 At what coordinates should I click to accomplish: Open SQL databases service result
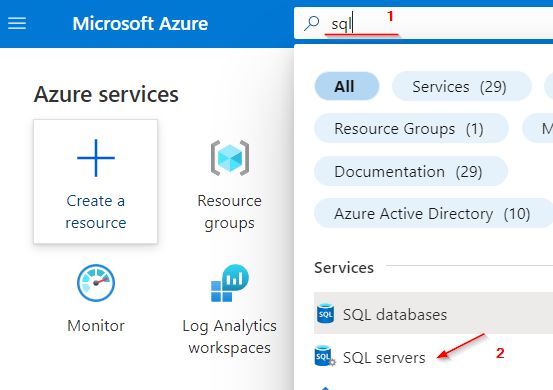click(433, 313)
